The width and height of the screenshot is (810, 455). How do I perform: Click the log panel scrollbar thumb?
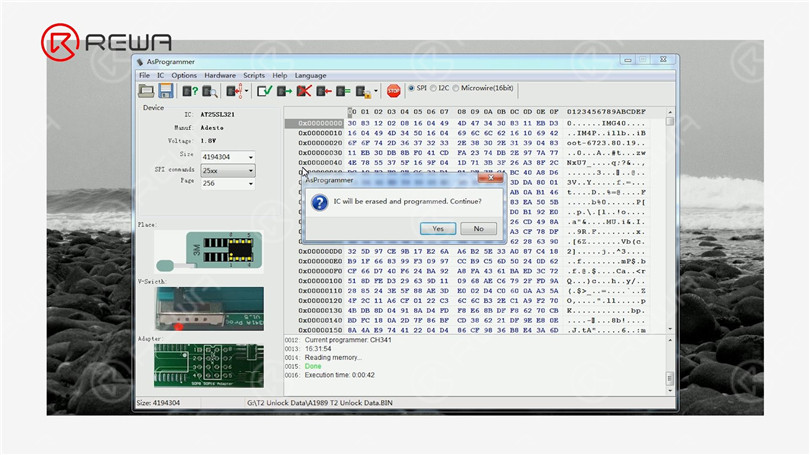click(669, 379)
